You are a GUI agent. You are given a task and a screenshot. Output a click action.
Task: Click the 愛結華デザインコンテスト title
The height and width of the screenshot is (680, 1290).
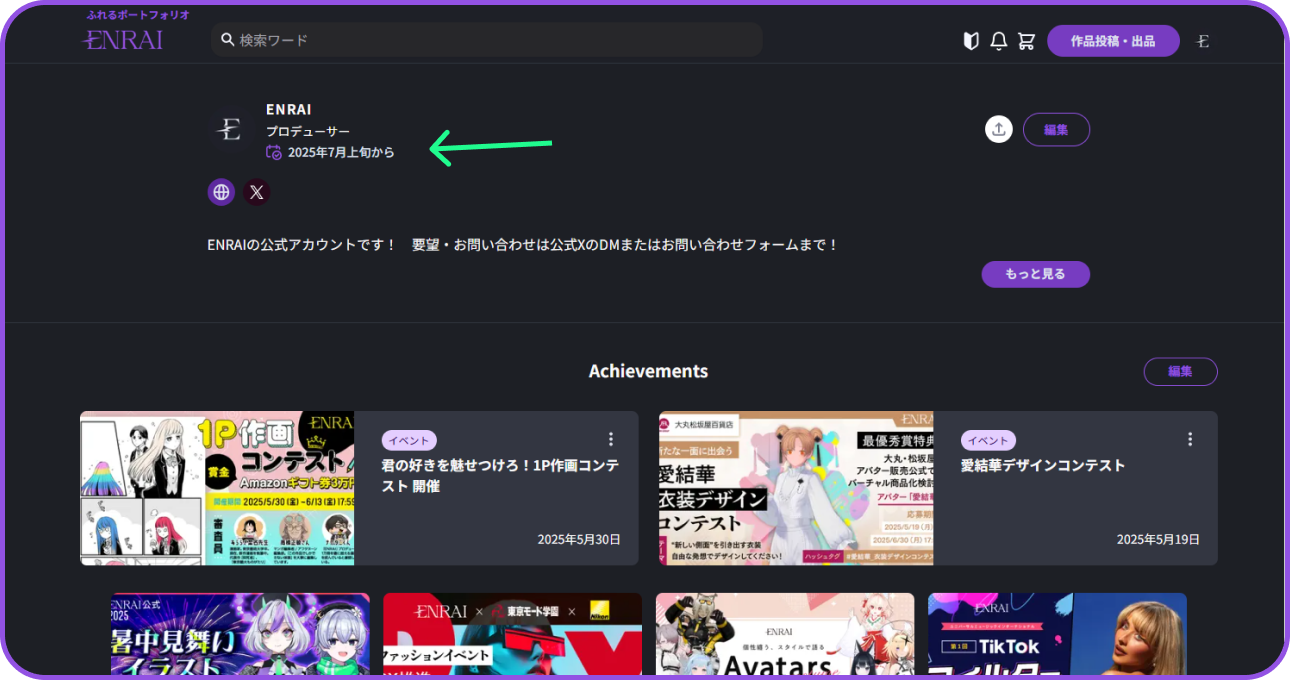1043,466
